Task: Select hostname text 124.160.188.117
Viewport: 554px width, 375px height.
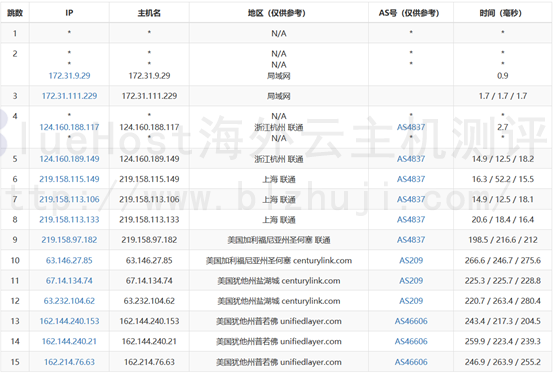Action: pos(149,127)
